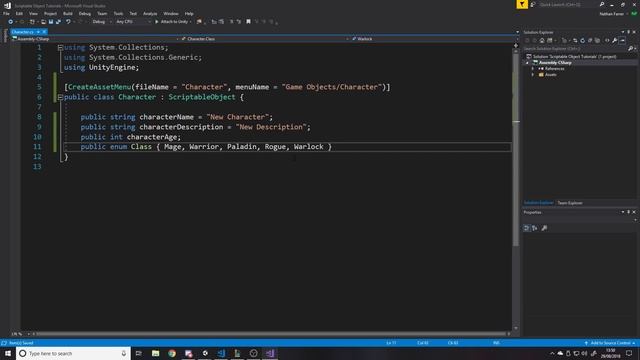640x360 pixels.
Task: Click the Alphabetical sort icon in Properties panel
Action: 535,228
